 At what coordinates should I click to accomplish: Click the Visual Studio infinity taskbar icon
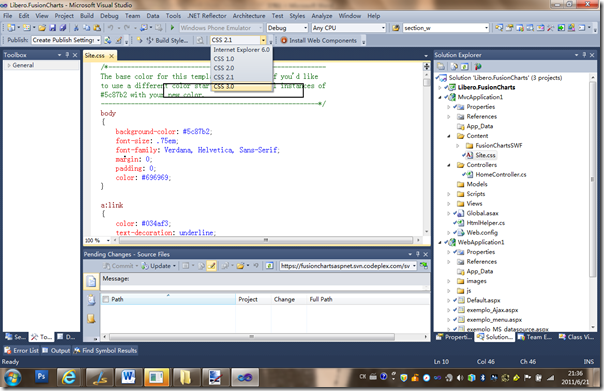[244, 378]
